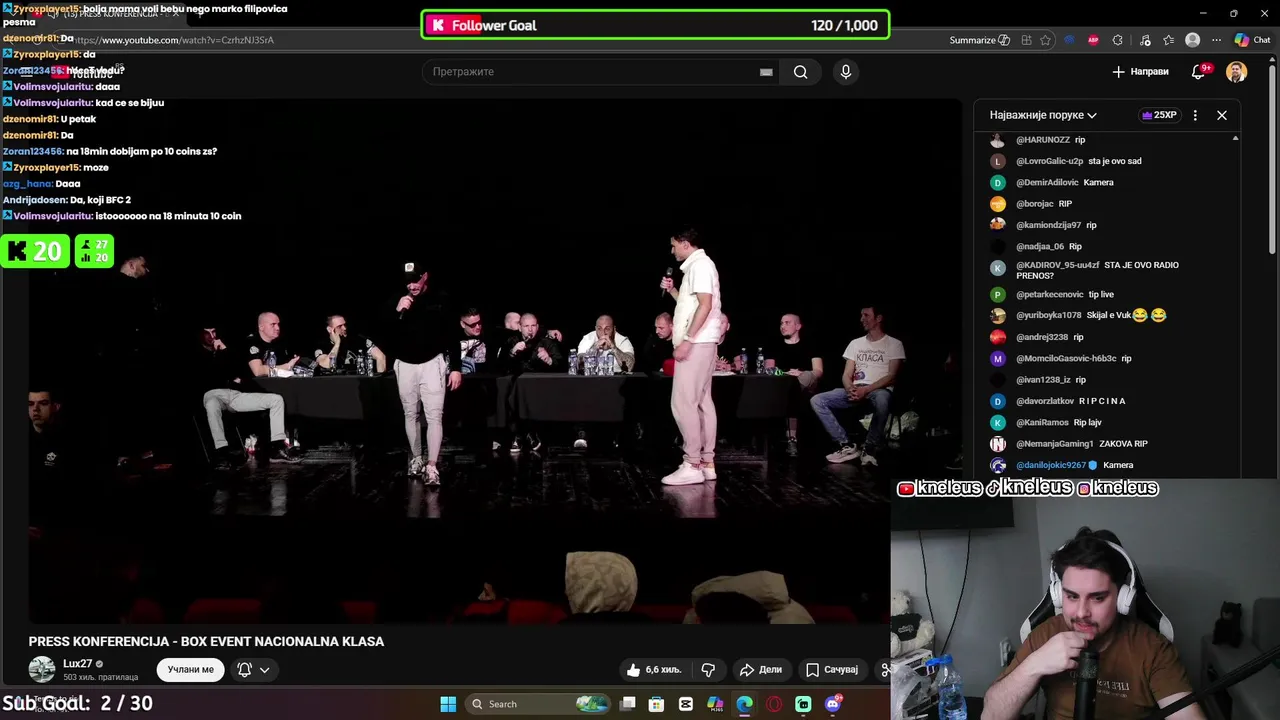Click the Учлани ме join button

coord(190,670)
